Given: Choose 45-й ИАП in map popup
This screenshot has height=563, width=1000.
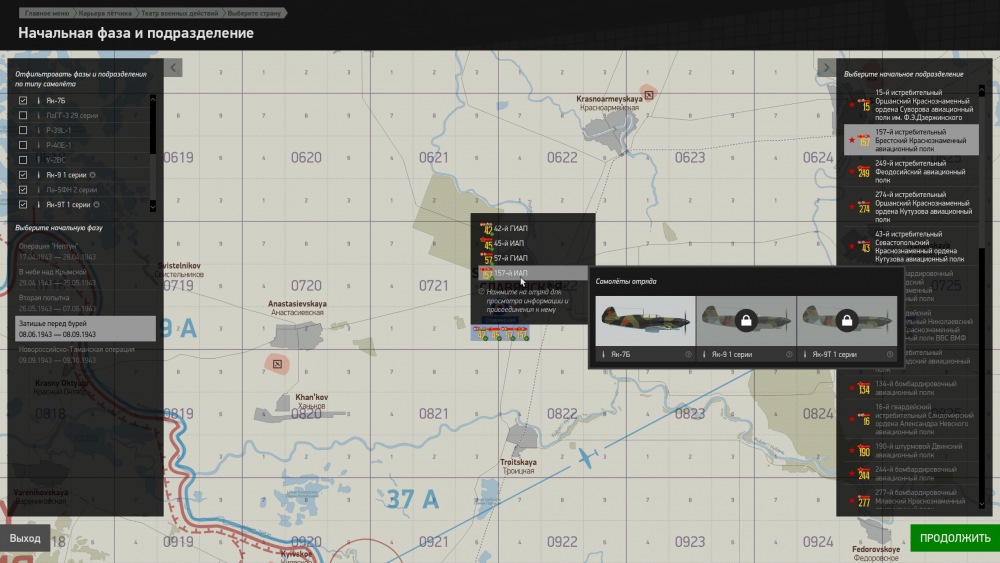Looking at the screenshot, I should [x=533, y=243].
